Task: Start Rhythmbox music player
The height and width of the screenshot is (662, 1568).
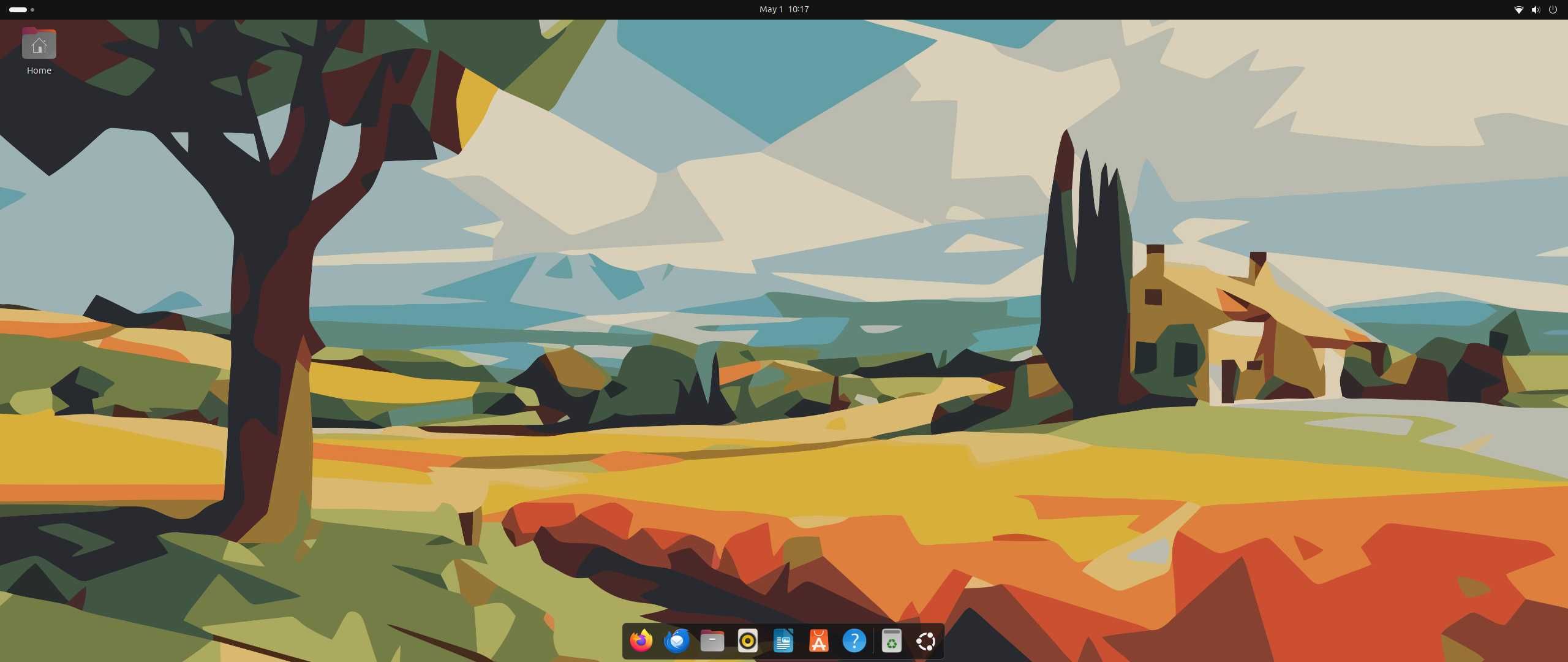Action: click(747, 641)
